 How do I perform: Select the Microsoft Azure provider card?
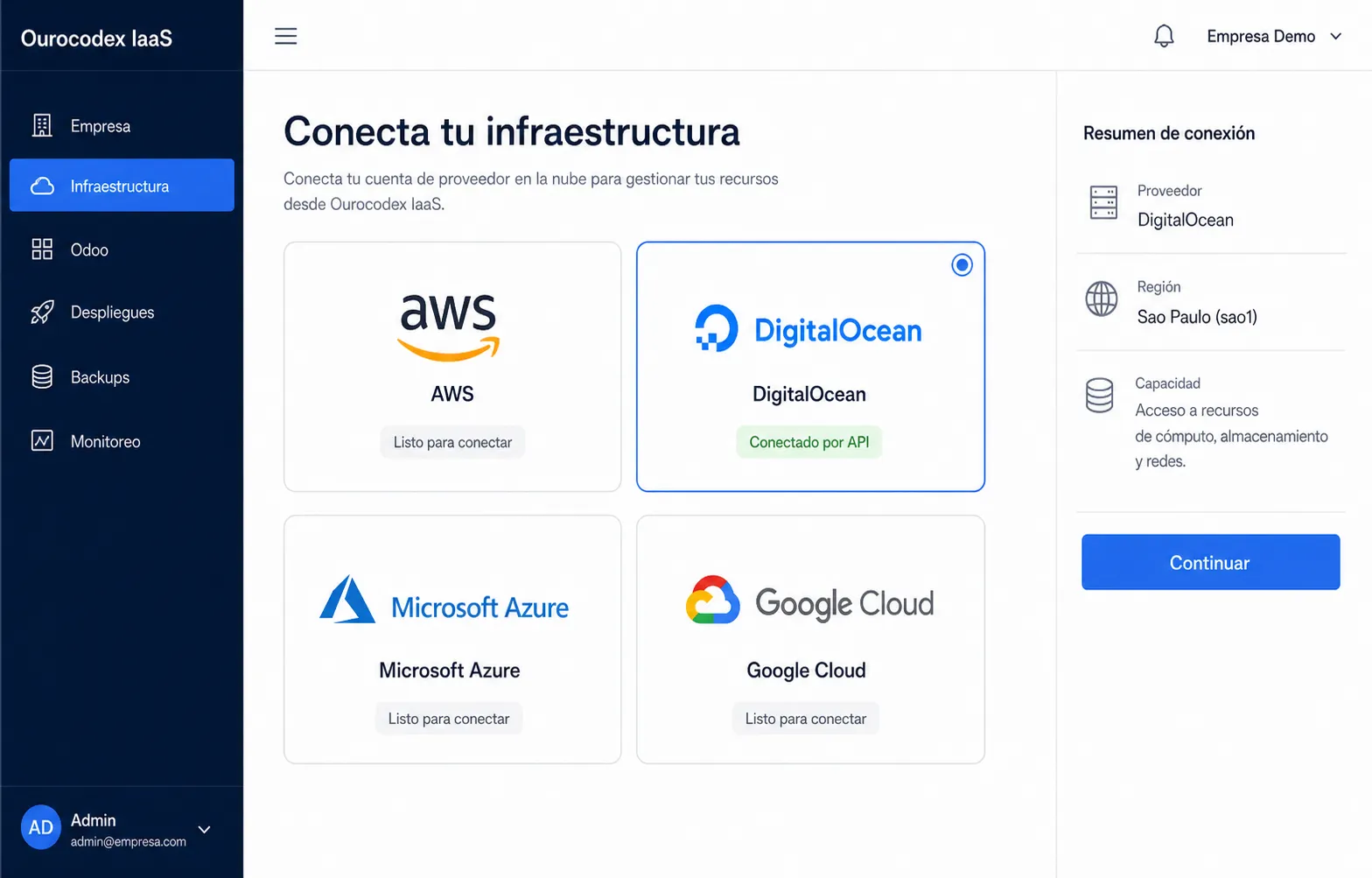click(452, 639)
